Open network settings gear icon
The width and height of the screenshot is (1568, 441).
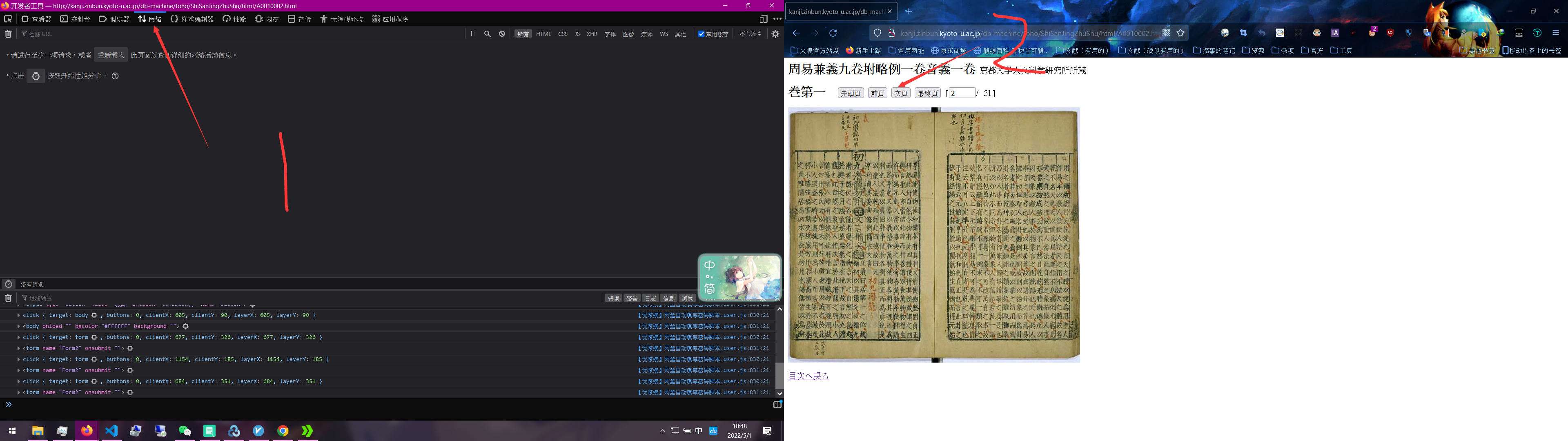tap(775, 34)
